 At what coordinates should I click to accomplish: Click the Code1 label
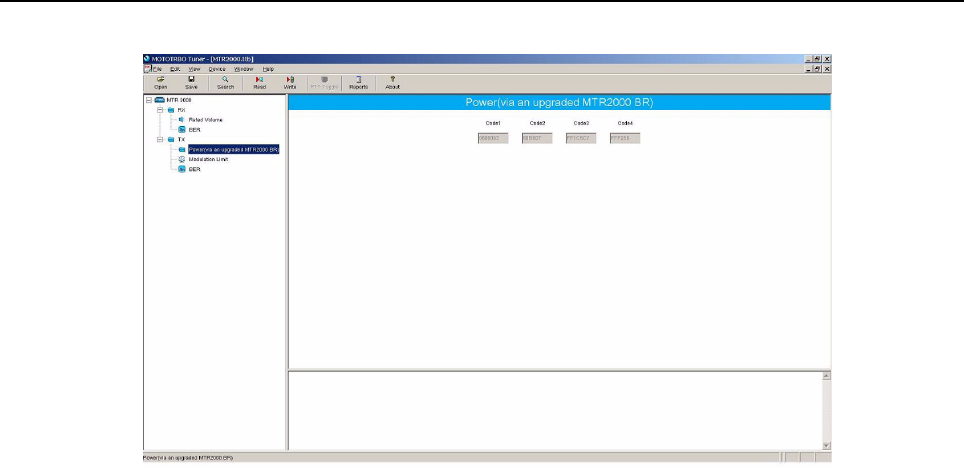click(x=493, y=123)
